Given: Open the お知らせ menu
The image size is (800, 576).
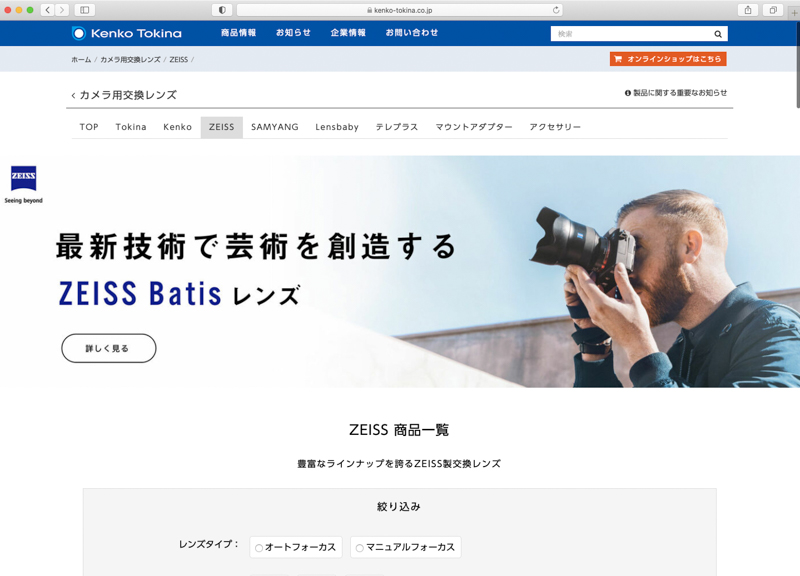Looking at the screenshot, I should pyautogui.click(x=293, y=33).
